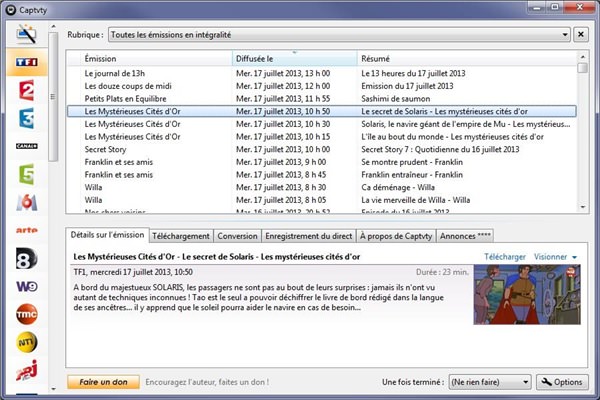600x400 pixels.
Task: Select the L'île au bout du monde row
Action: tap(321, 137)
